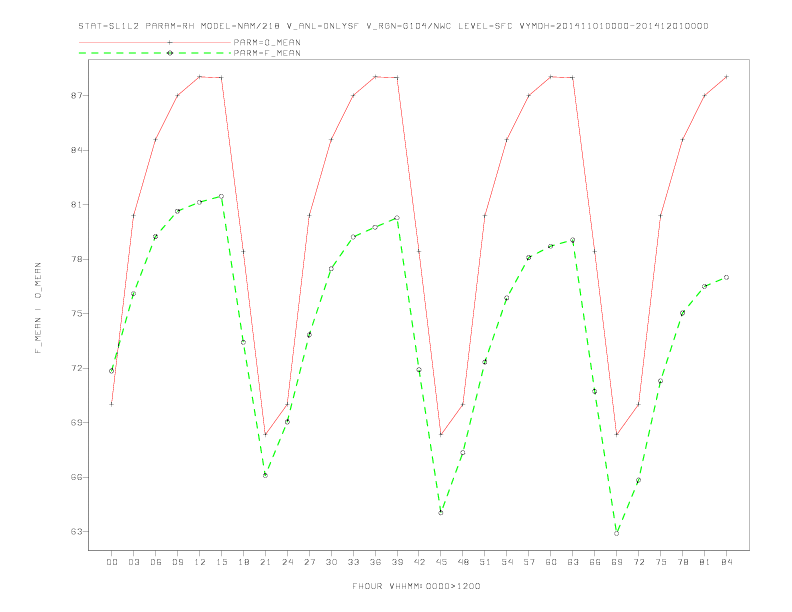
Task: Click the vertical axis label F_MEAN | O_MEAN
Action: [38, 308]
